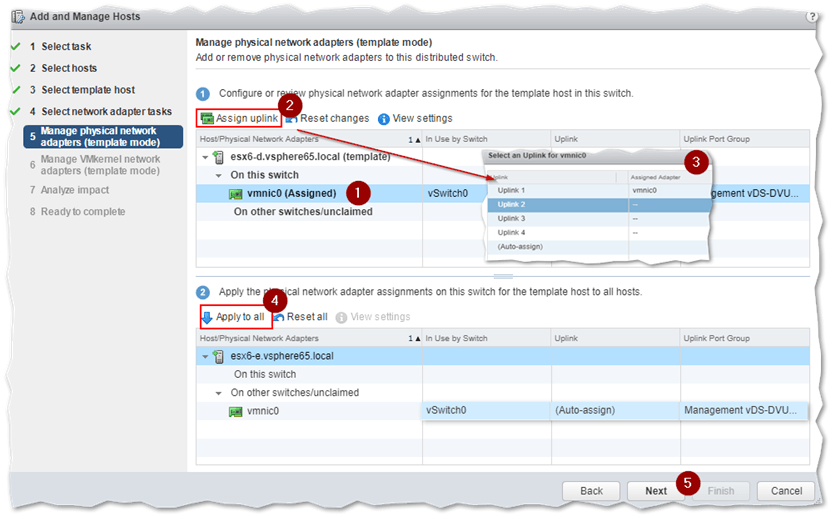
Task: Click the vSwitch0 cell in template host row
Action: click(448, 193)
